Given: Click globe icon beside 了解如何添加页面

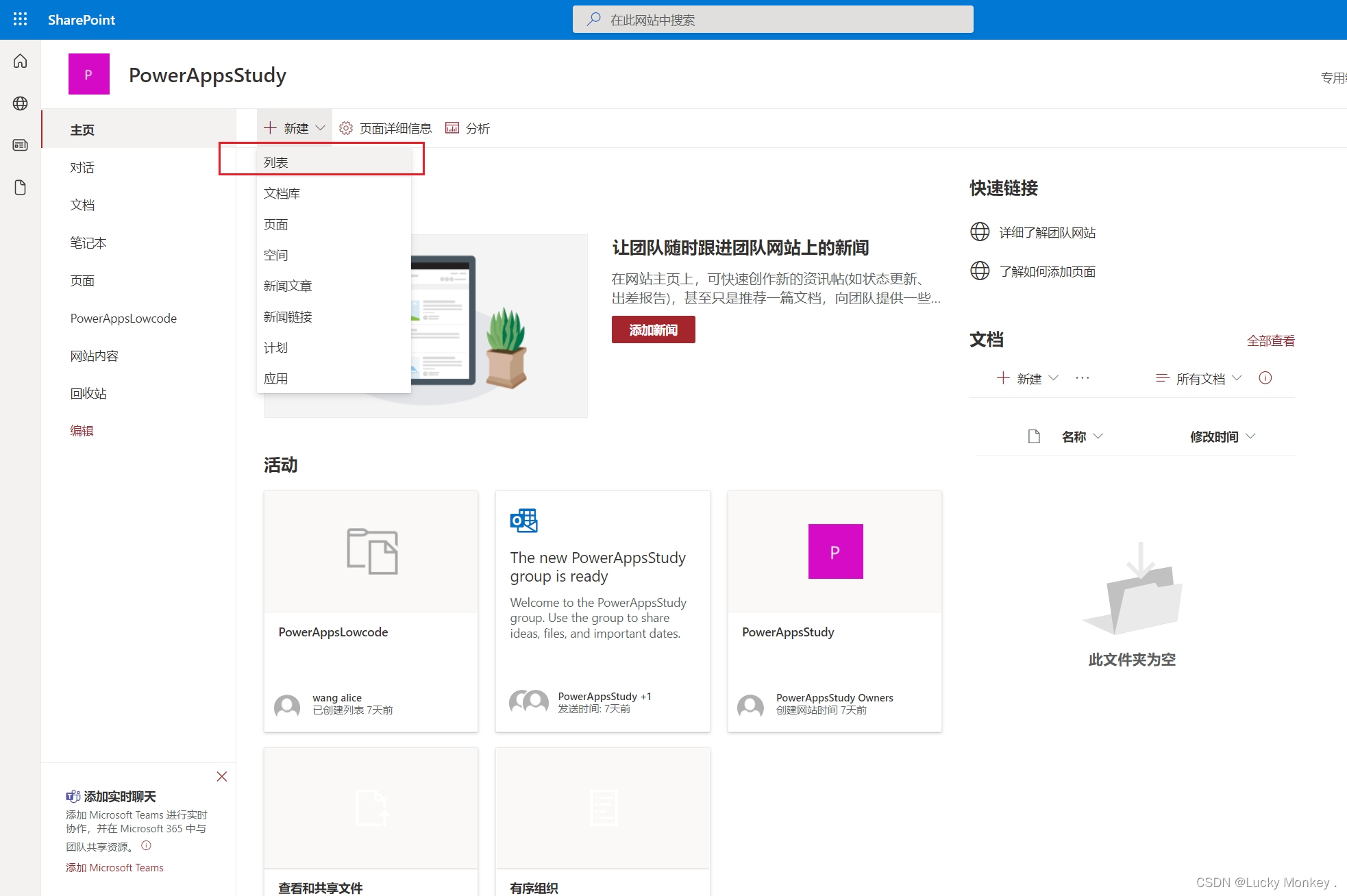Looking at the screenshot, I should 980,271.
